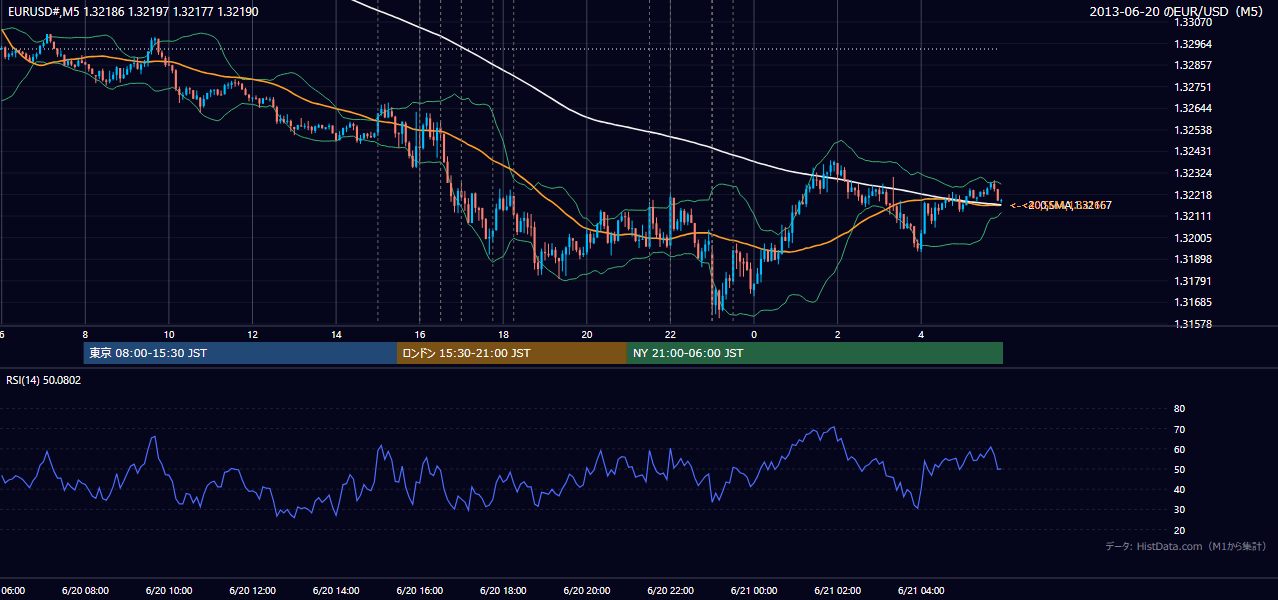This screenshot has width=1278, height=600.
Task: Click the bottom date label 6/20 10:00
Action: coord(169,591)
